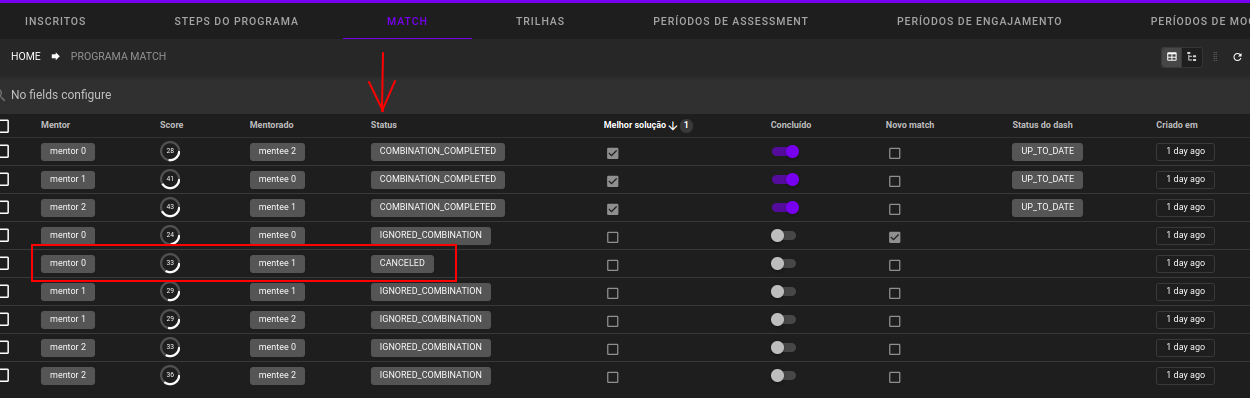Toggle Concluído for mentor 2 / mentee 1
1250x398 pixels.
pos(785,208)
